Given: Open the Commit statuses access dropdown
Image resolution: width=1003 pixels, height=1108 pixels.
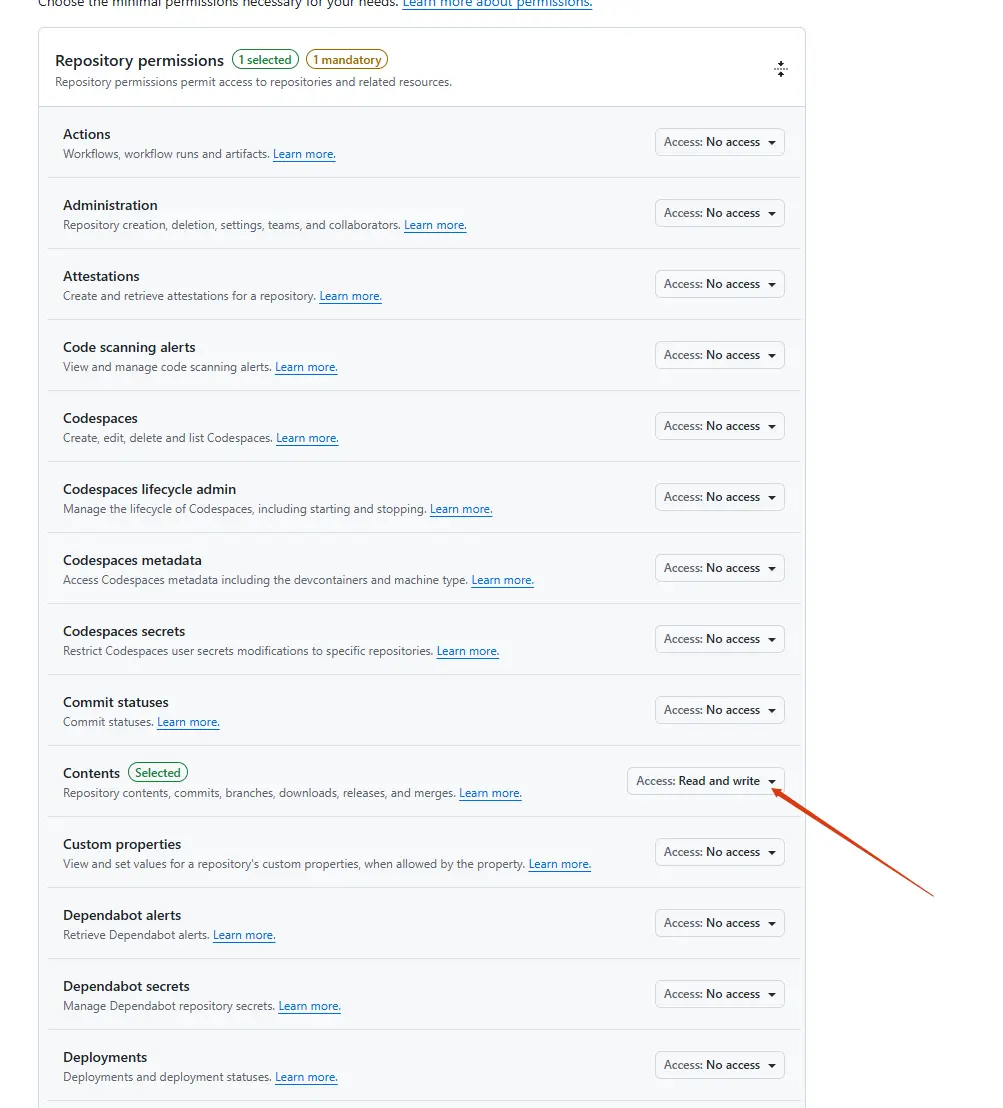Looking at the screenshot, I should tap(719, 710).
